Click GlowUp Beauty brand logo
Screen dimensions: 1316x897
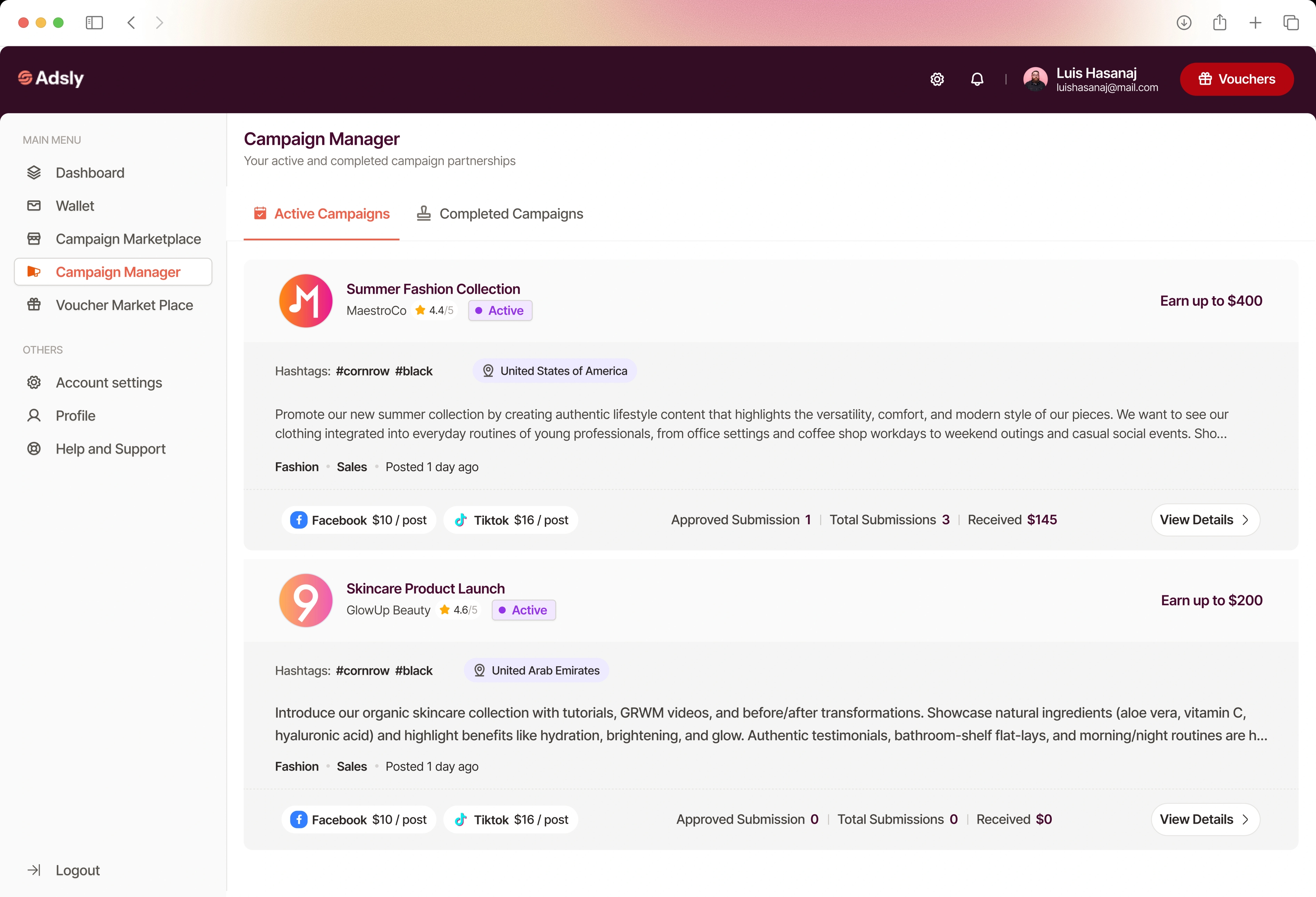[x=306, y=600]
